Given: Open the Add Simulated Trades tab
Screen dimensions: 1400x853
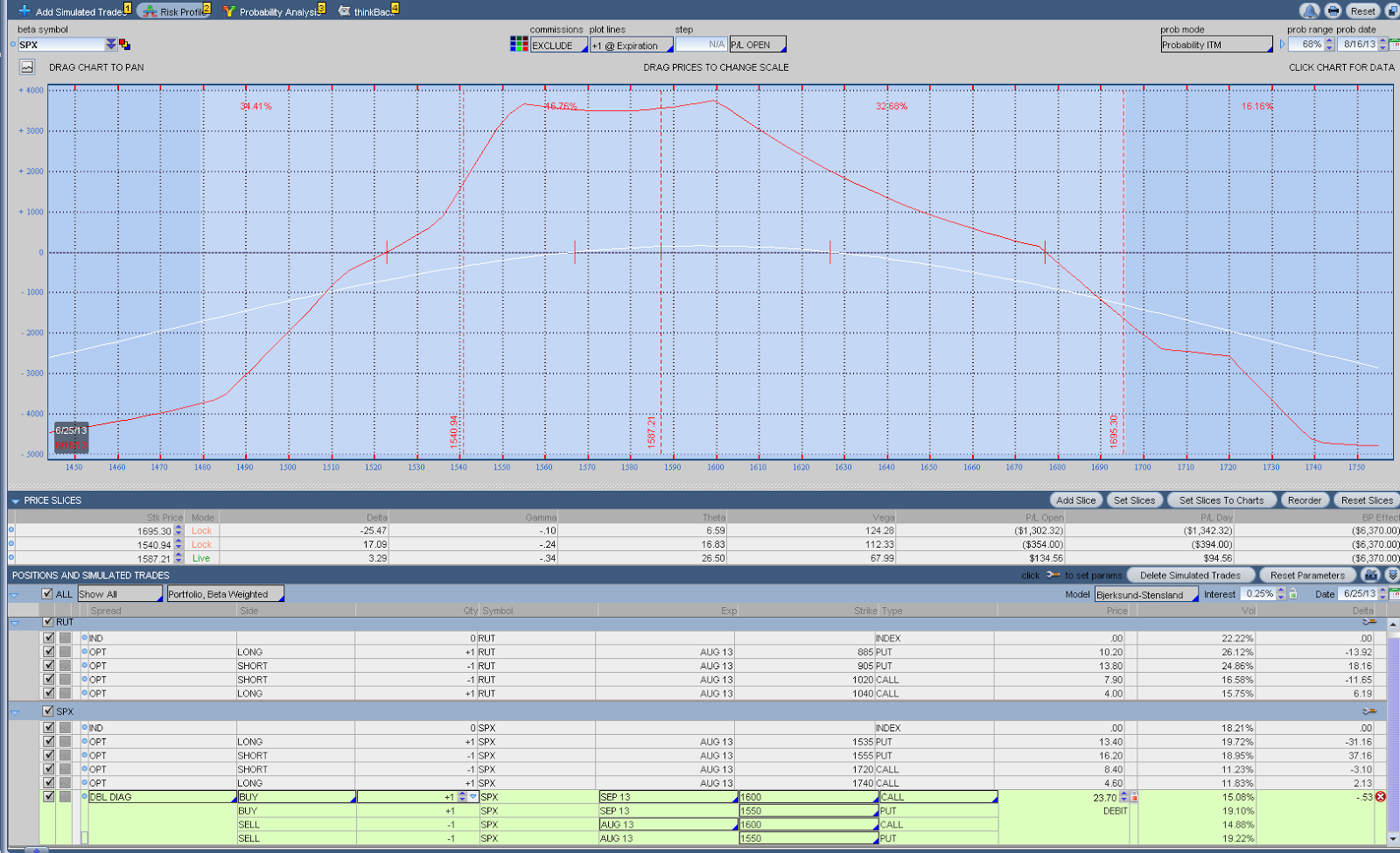Looking at the screenshot, I should click(x=75, y=11).
